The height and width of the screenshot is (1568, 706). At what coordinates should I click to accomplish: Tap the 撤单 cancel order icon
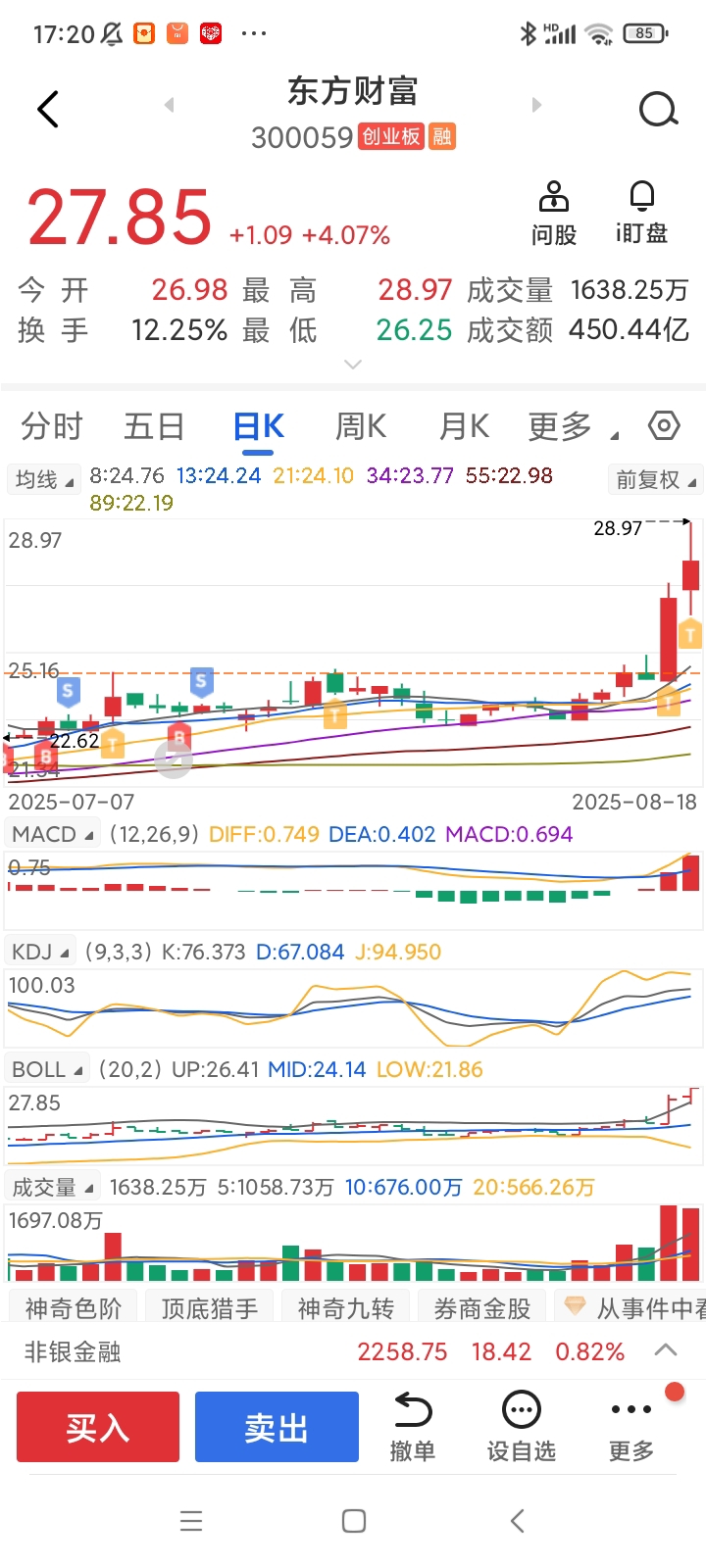pyautogui.click(x=413, y=1427)
